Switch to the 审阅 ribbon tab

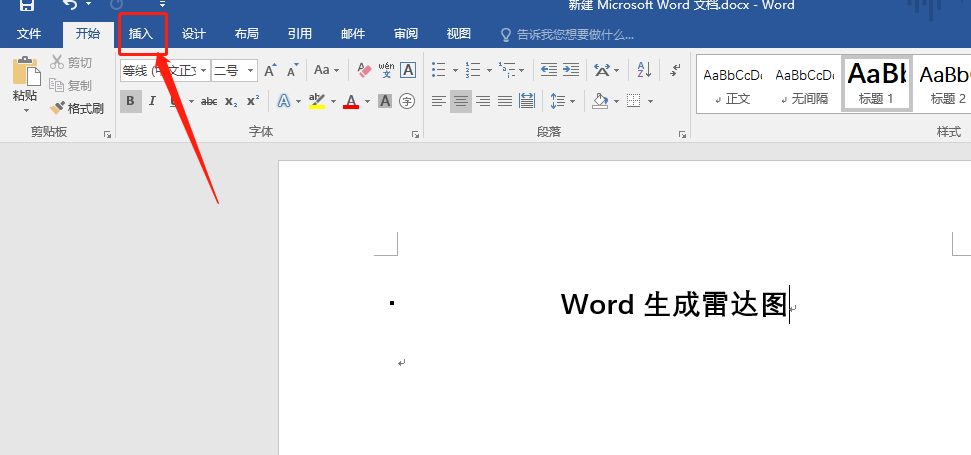(x=406, y=34)
